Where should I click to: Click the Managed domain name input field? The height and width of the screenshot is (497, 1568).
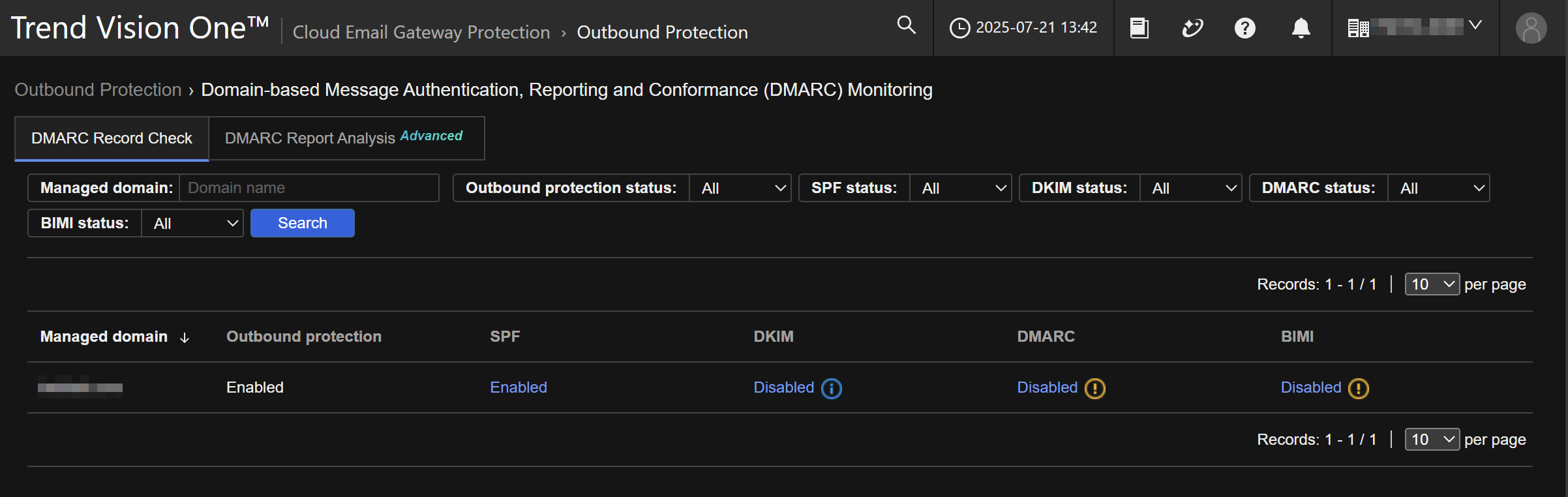pos(309,188)
